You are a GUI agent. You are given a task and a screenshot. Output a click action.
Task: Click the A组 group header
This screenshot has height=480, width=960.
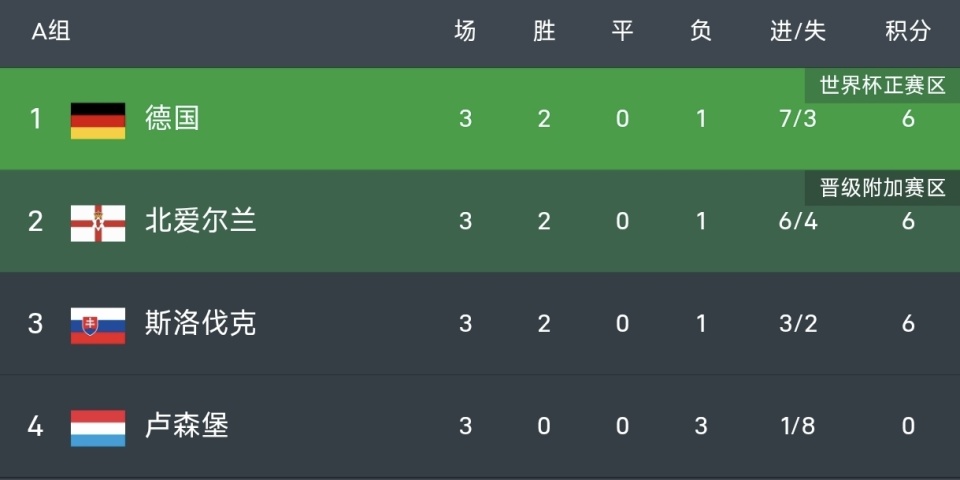pyautogui.click(x=51, y=32)
